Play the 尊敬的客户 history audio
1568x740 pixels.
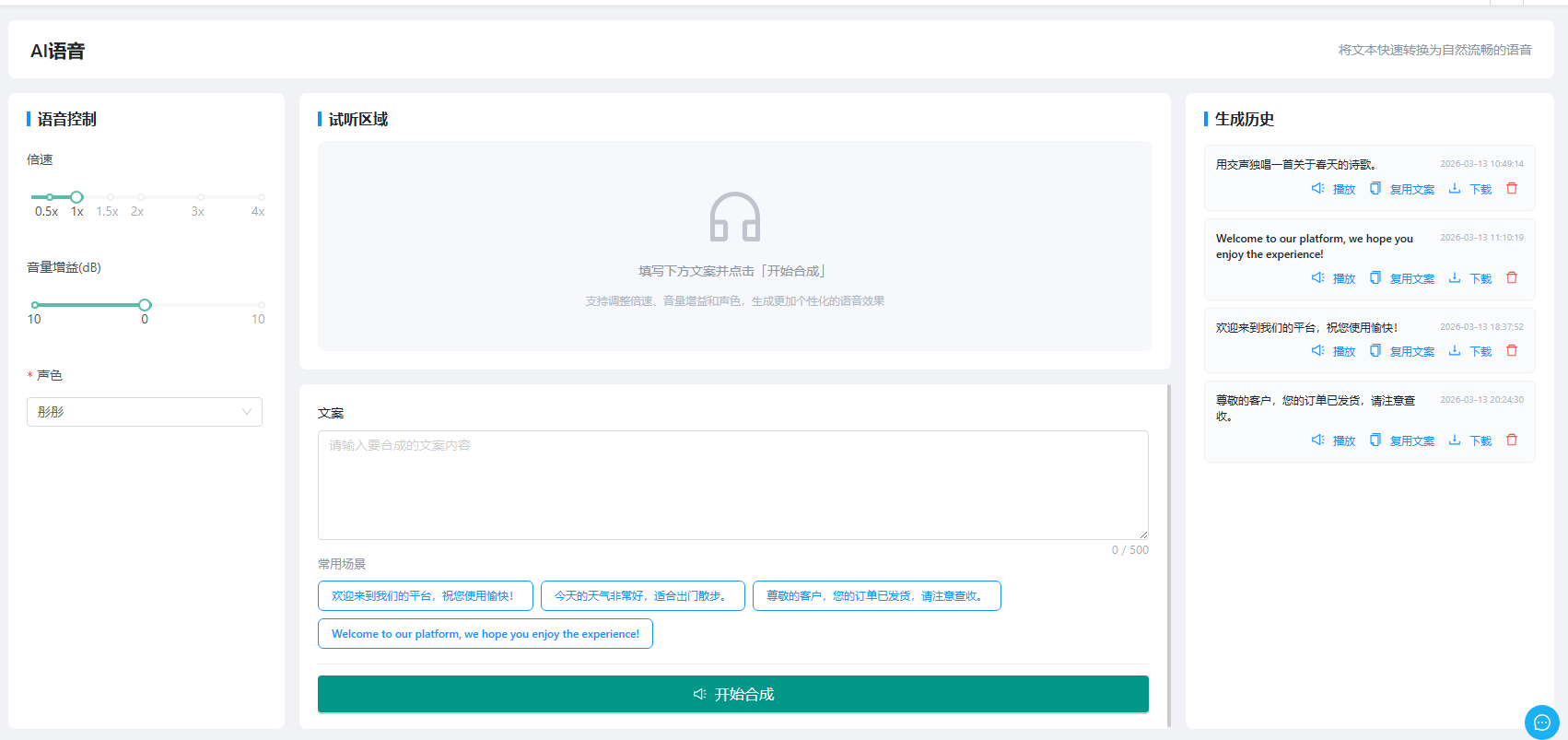1333,440
